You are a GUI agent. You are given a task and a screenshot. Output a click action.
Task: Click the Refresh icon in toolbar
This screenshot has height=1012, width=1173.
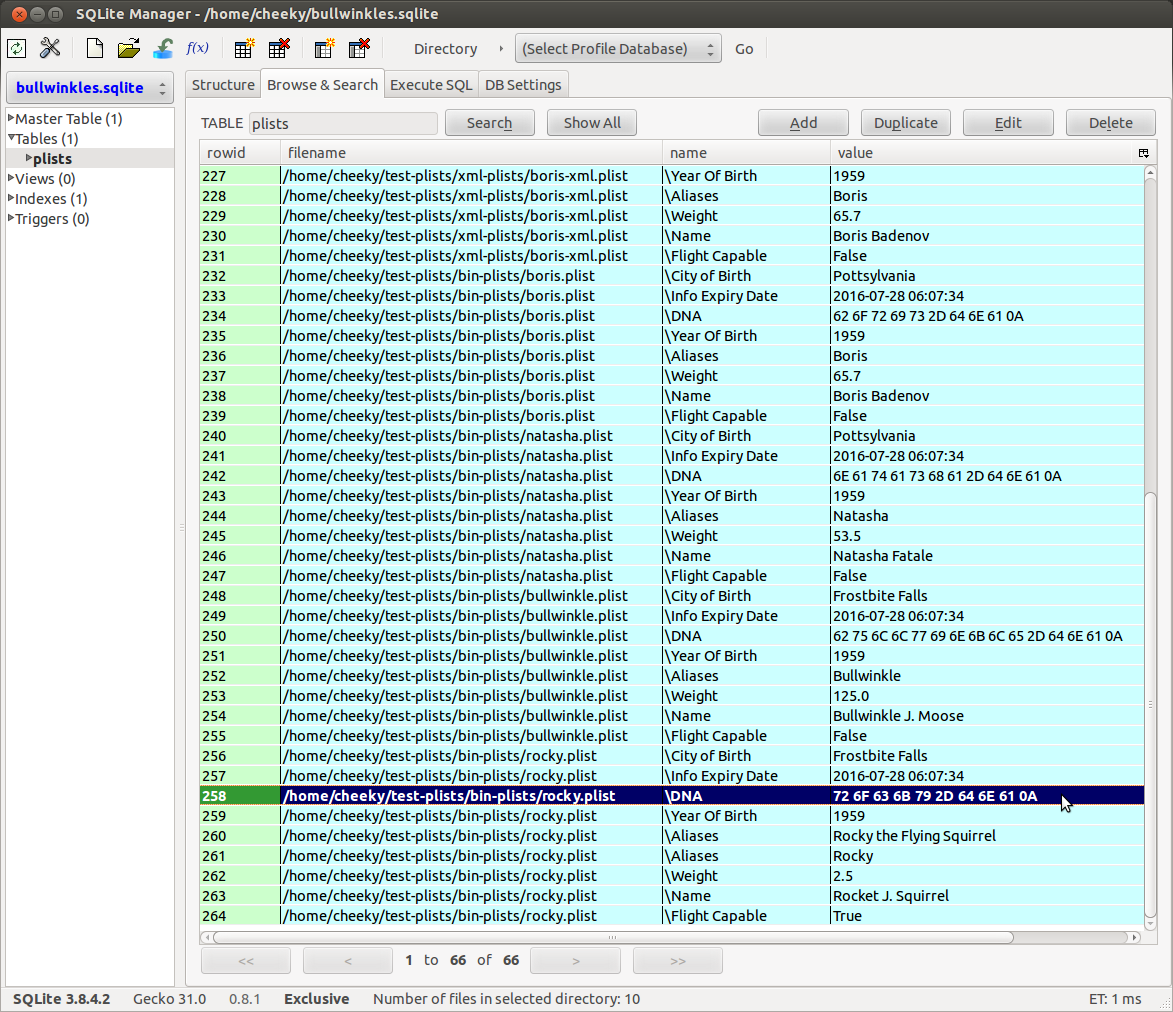pos(16,49)
